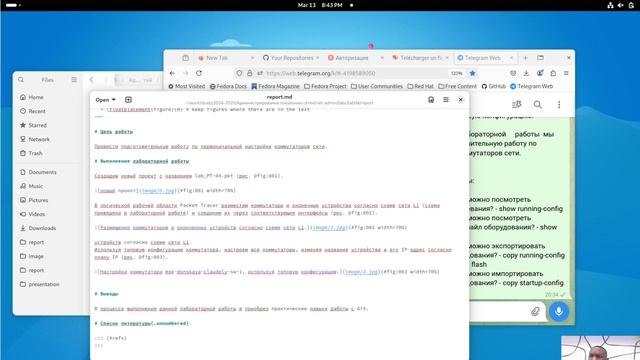This screenshot has width=640, height=360.
Task: Open Downloads in Files sidebar
Action: (47, 228)
